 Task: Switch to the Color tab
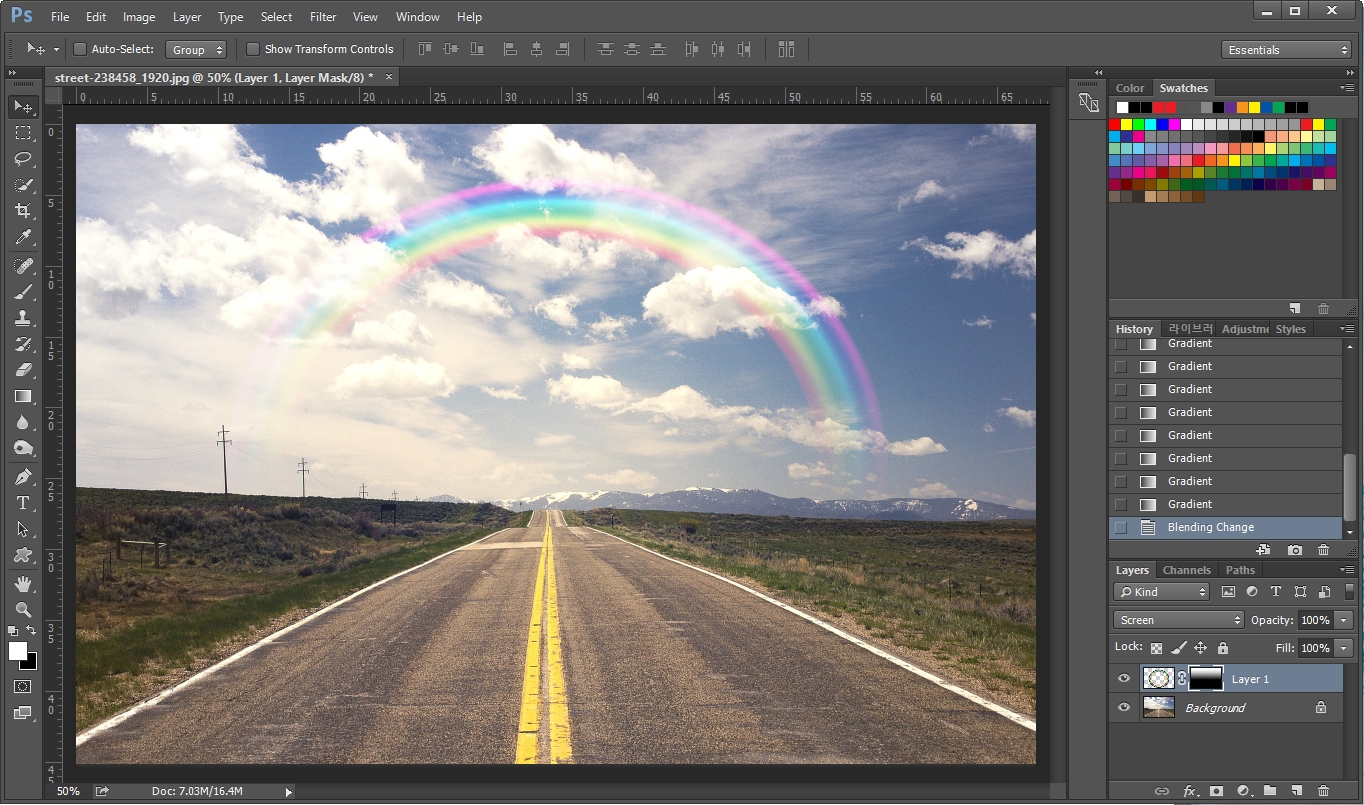click(1130, 88)
